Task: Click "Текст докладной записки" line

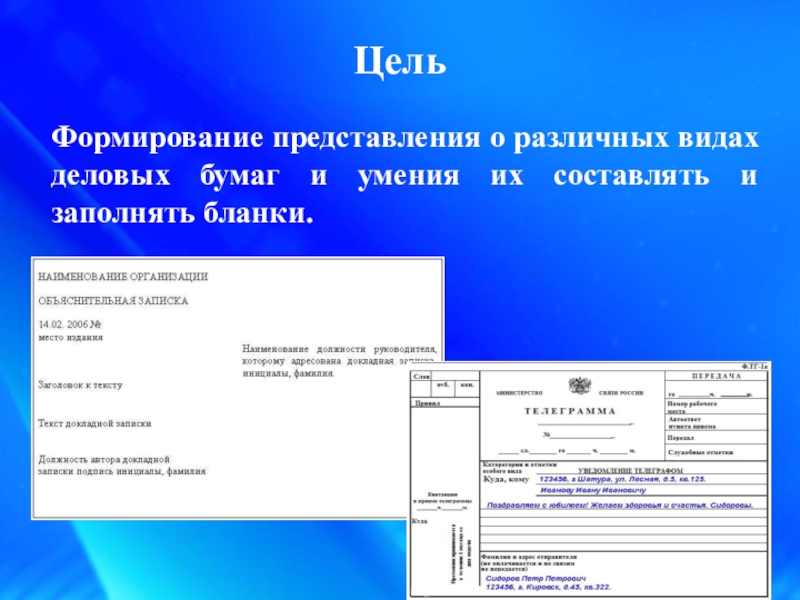Action: (94, 423)
